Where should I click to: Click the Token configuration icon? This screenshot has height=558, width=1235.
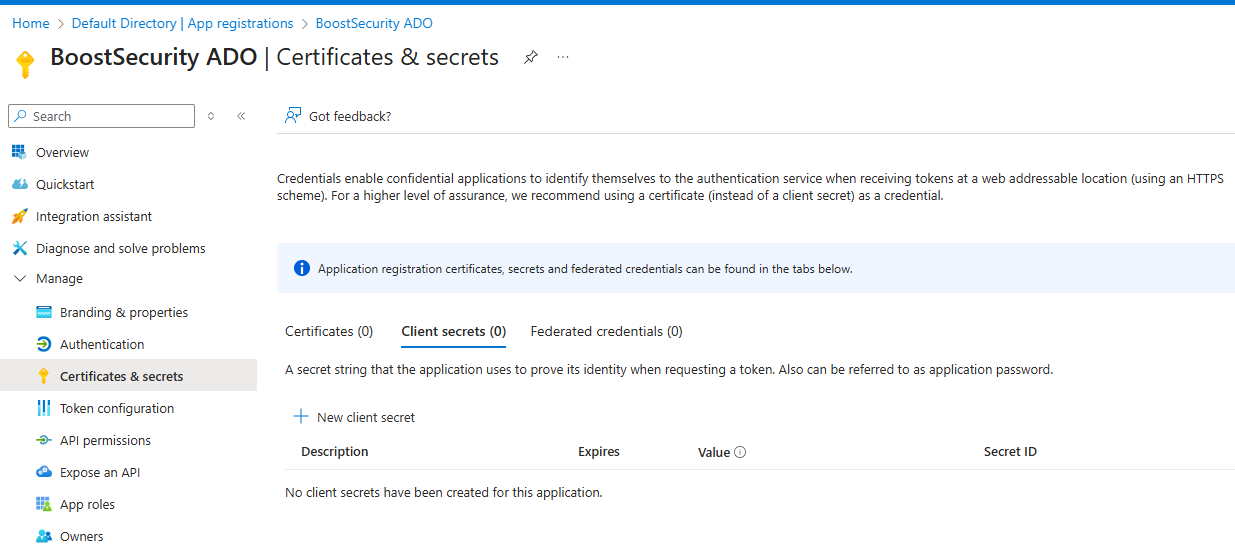click(x=43, y=408)
